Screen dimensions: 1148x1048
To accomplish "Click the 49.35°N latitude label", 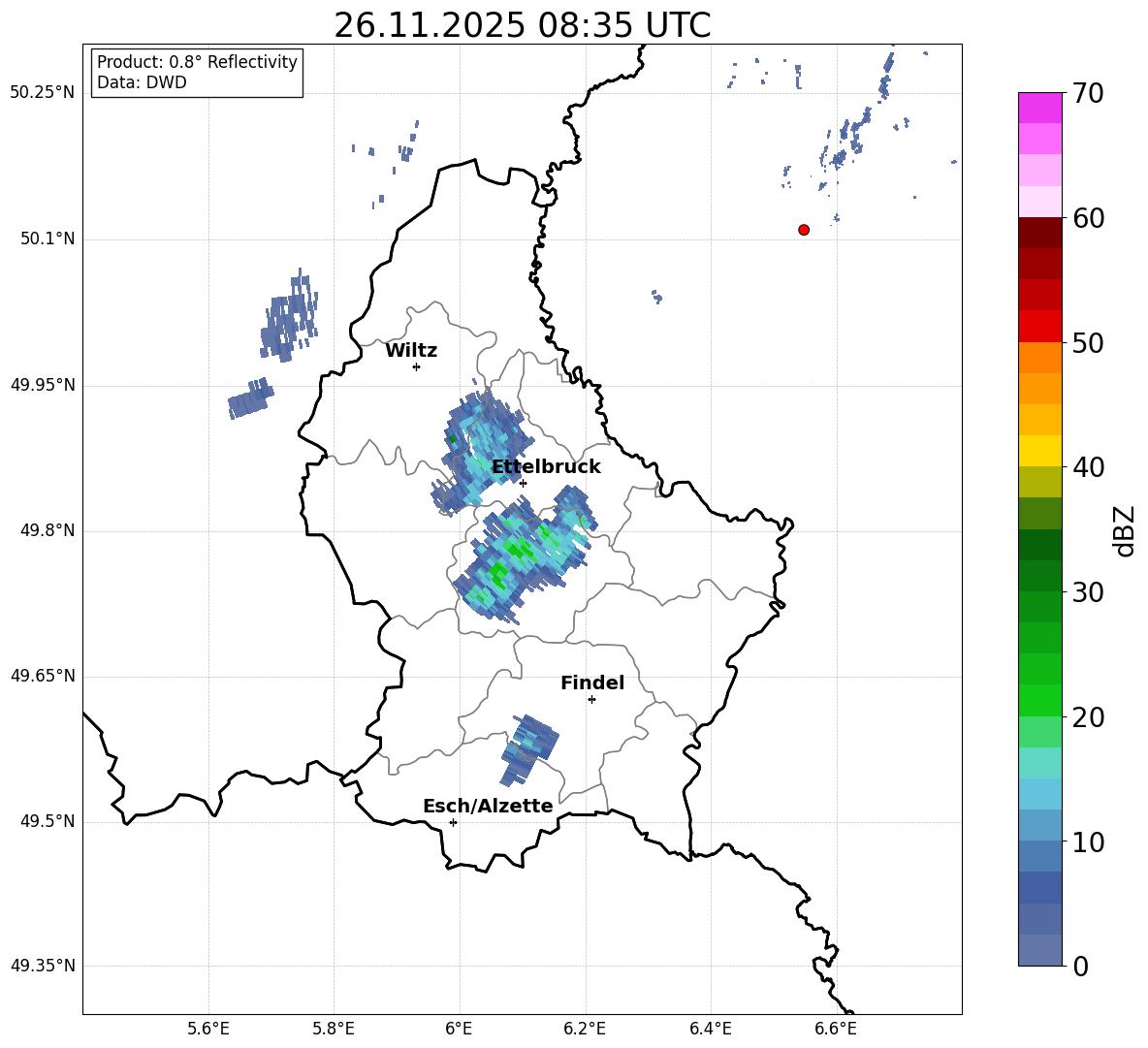I will click(x=43, y=966).
